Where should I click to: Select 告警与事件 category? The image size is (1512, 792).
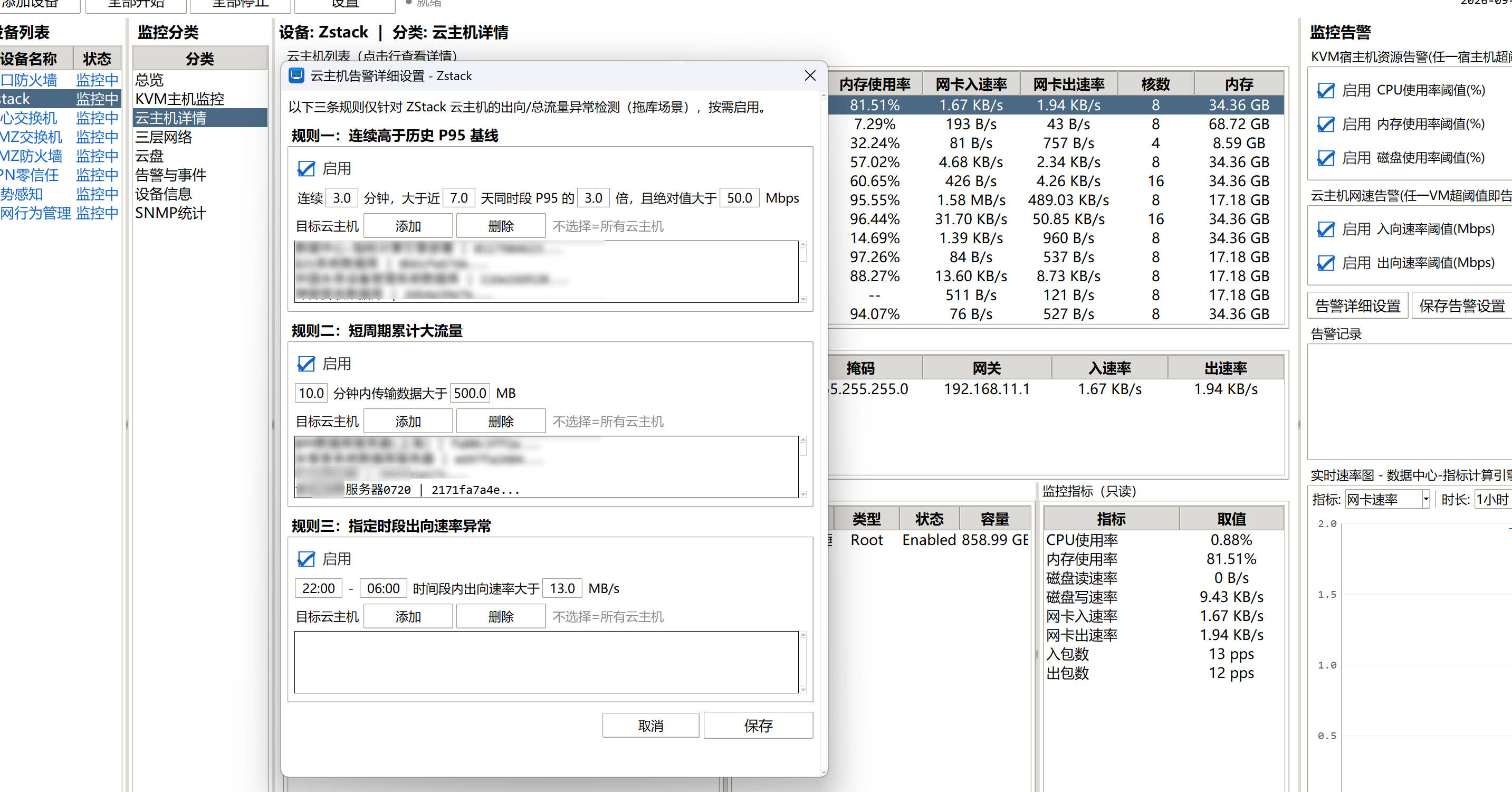click(x=199, y=175)
